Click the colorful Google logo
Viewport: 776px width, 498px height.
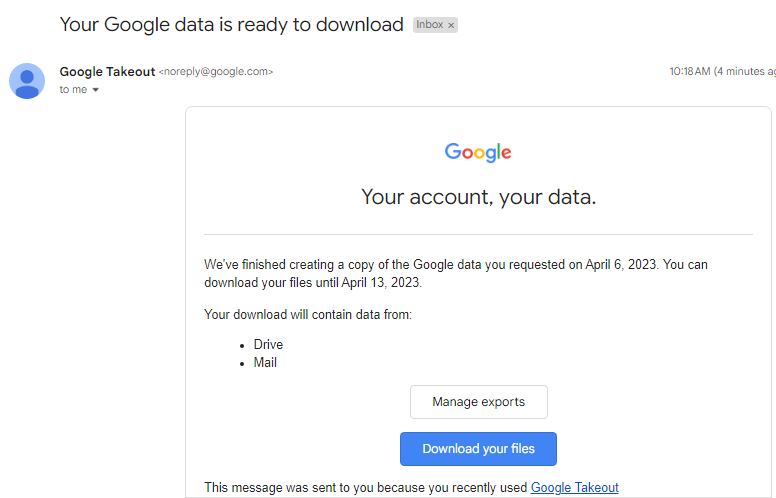pyautogui.click(x=478, y=152)
